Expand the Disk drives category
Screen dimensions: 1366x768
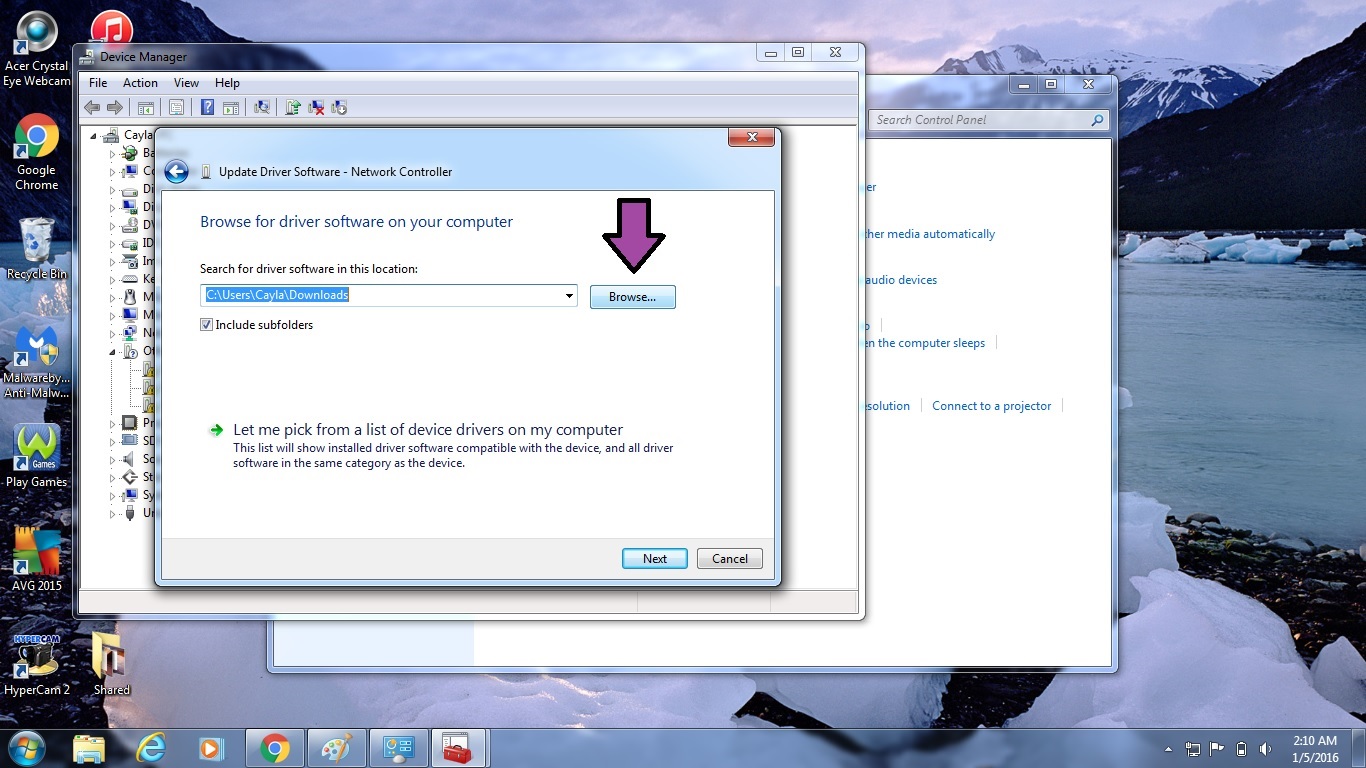click(x=112, y=190)
